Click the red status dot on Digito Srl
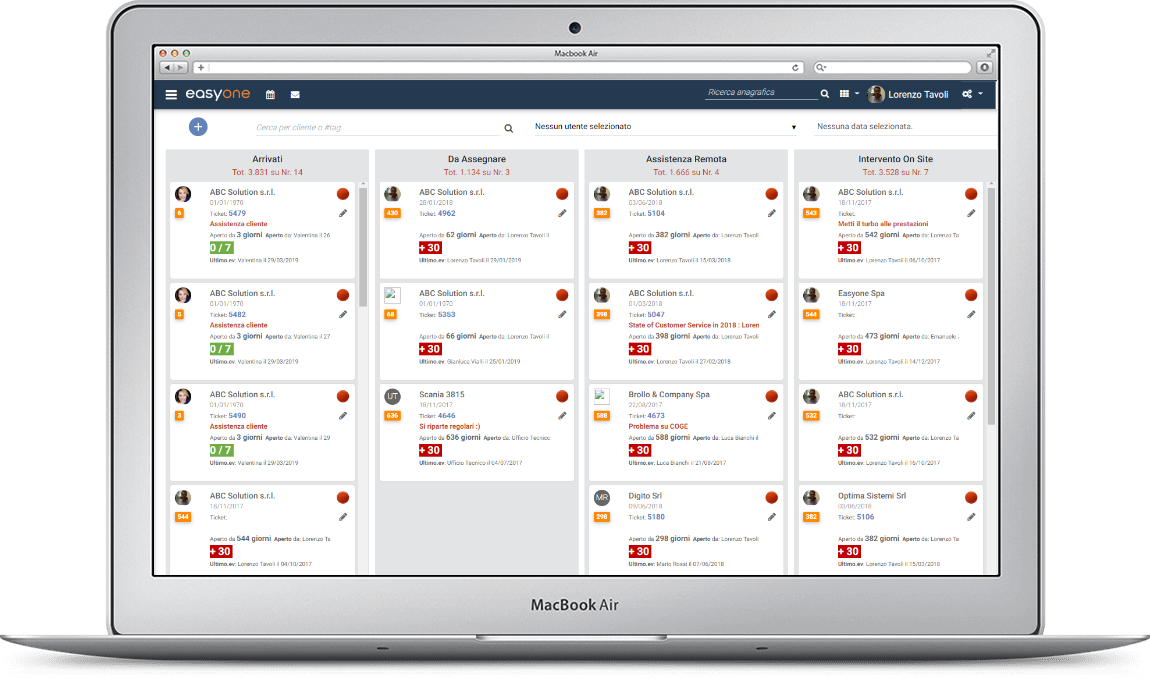Image resolution: width=1150 pixels, height=679 pixels. pos(772,497)
